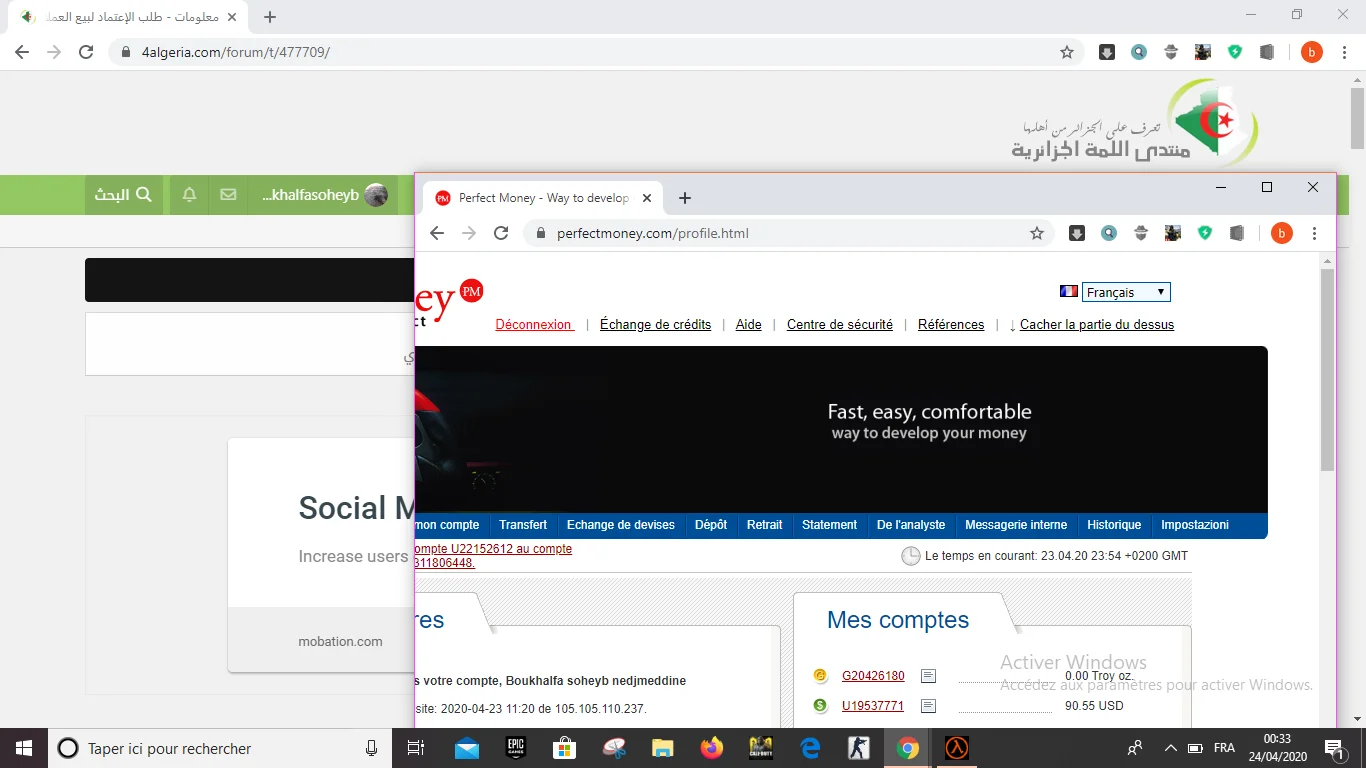The width and height of the screenshot is (1366, 768).
Task: Open the forum inbox envelope icon
Action: pos(228,195)
